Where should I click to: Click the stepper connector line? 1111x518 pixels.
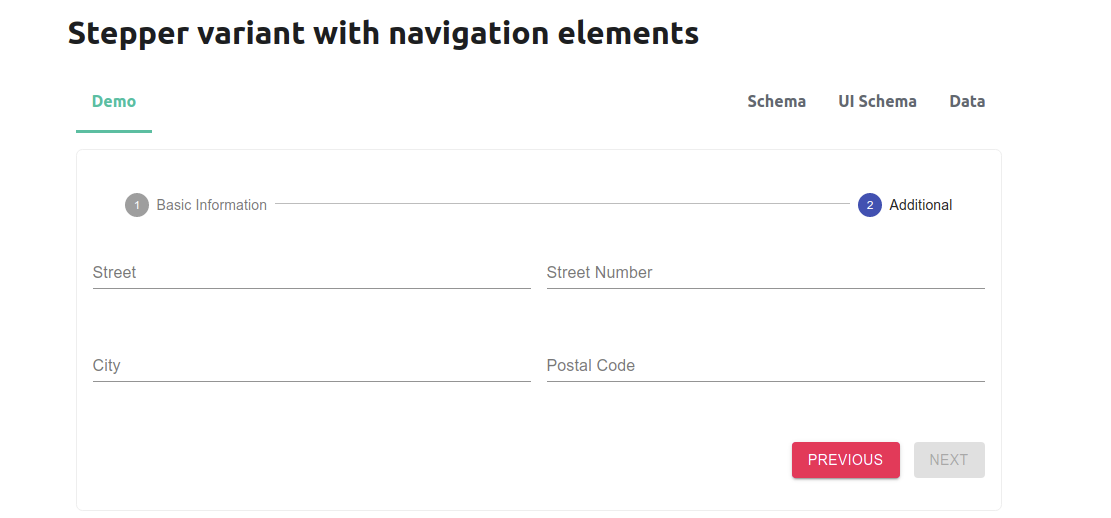[x=563, y=203]
